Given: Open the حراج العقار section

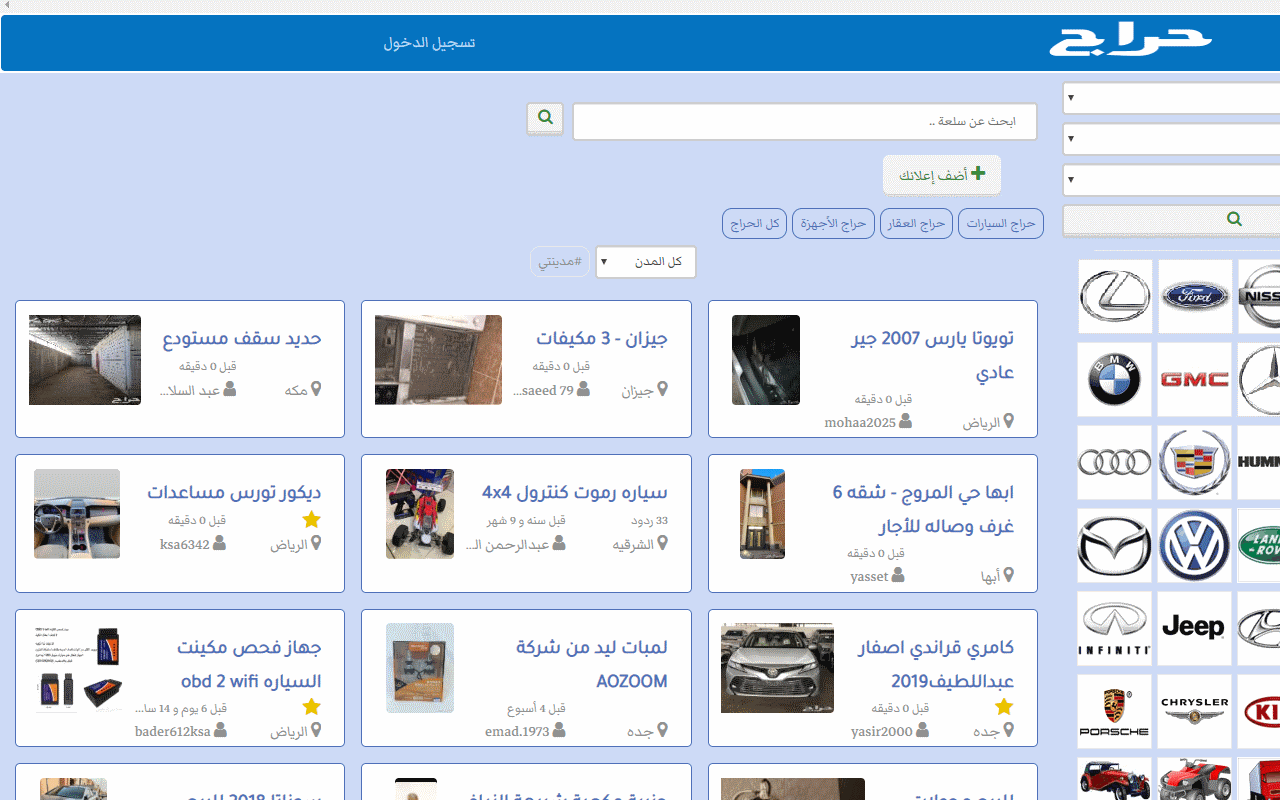Looking at the screenshot, I should [916, 223].
